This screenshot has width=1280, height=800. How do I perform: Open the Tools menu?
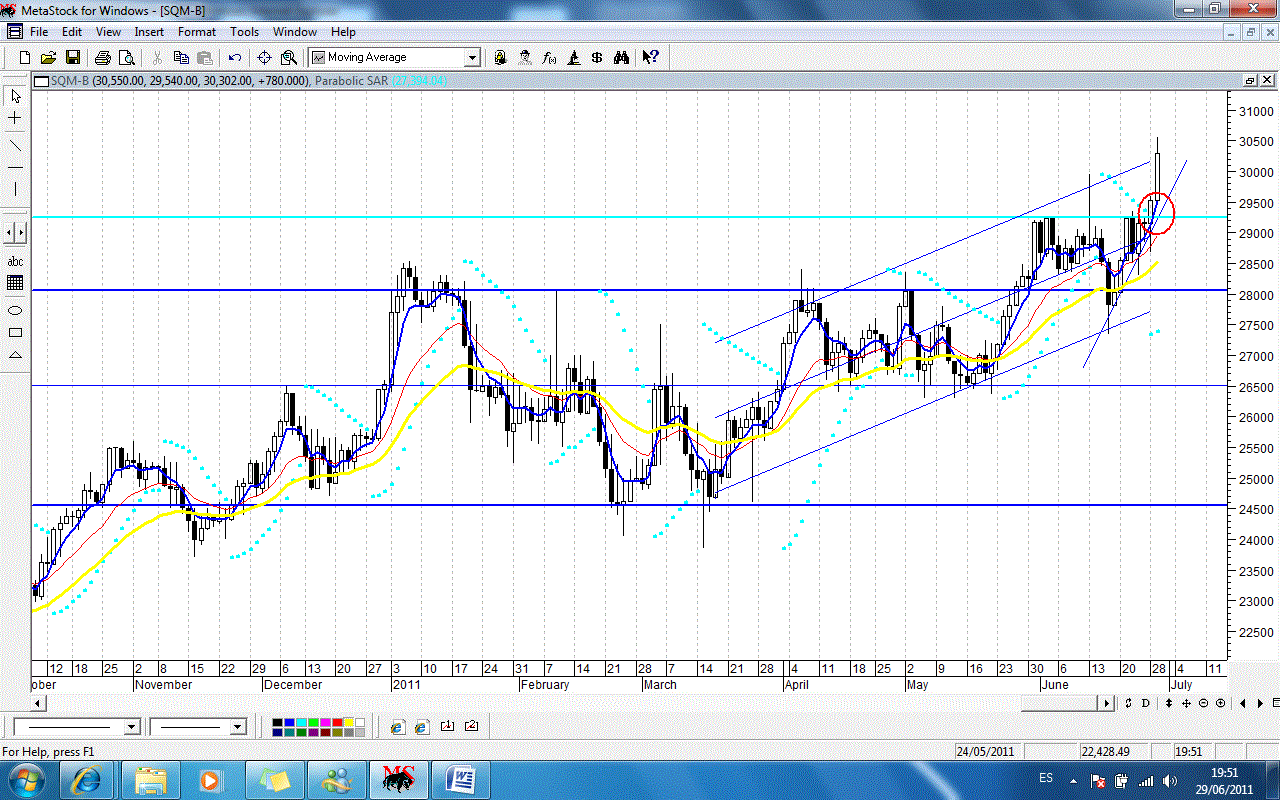coord(244,32)
